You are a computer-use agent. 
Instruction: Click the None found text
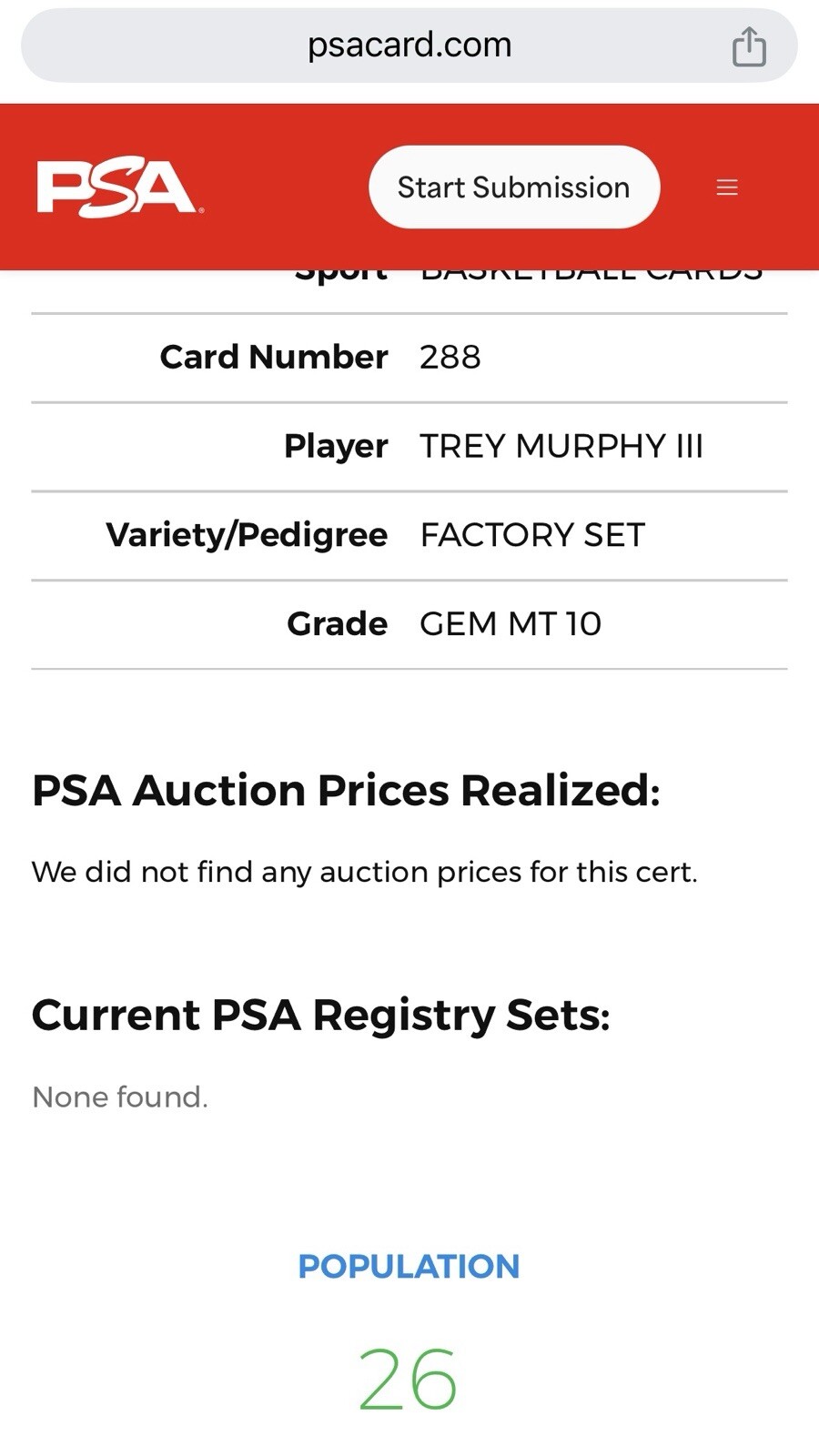click(x=120, y=1097)
